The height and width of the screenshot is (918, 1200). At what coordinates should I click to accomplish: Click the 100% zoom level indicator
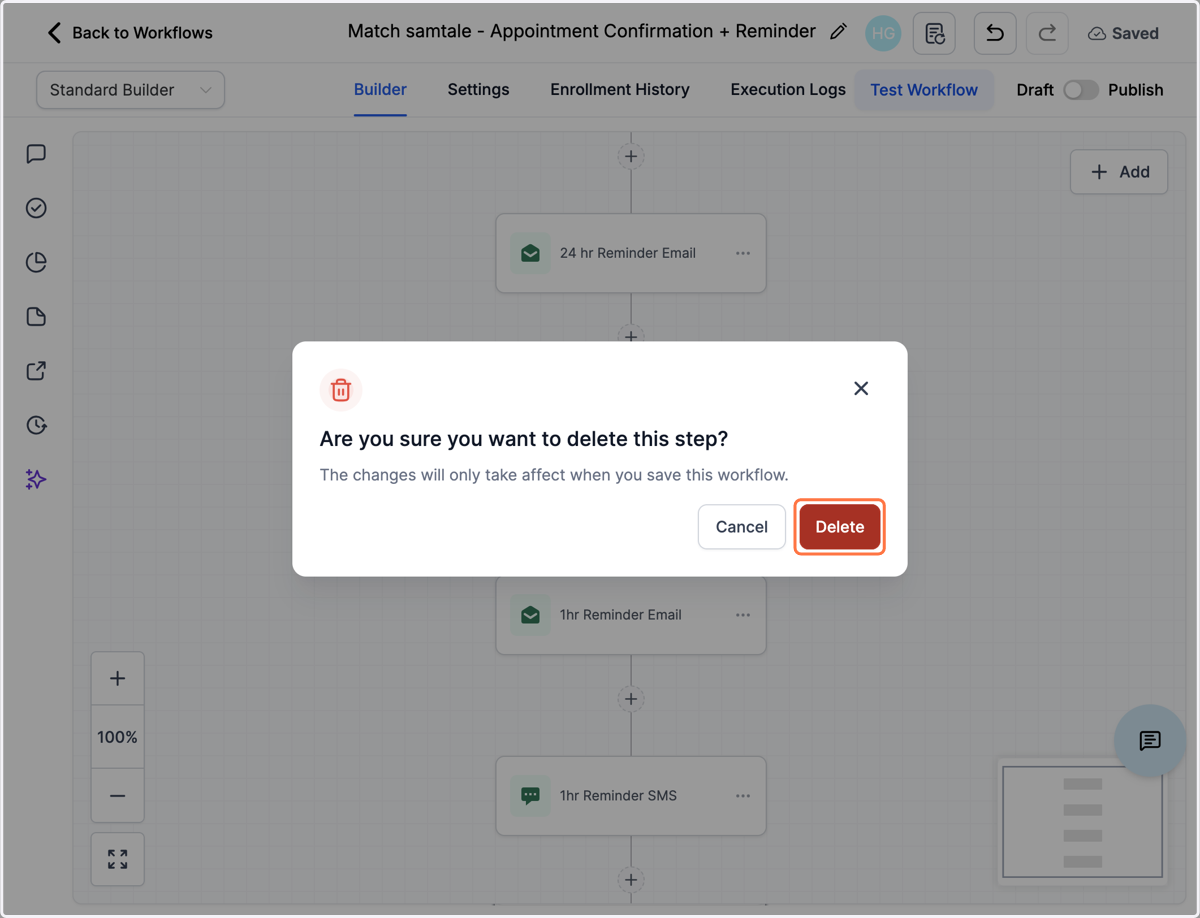117,737
